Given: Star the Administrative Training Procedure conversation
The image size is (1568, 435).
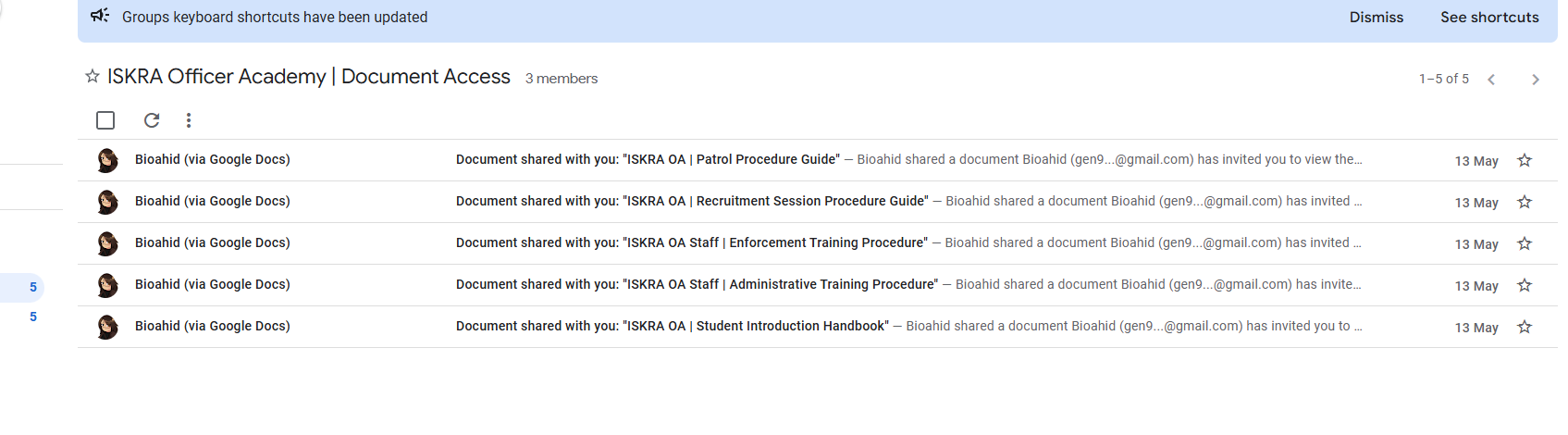Looking at the screenshot, I should point(1525,285).
